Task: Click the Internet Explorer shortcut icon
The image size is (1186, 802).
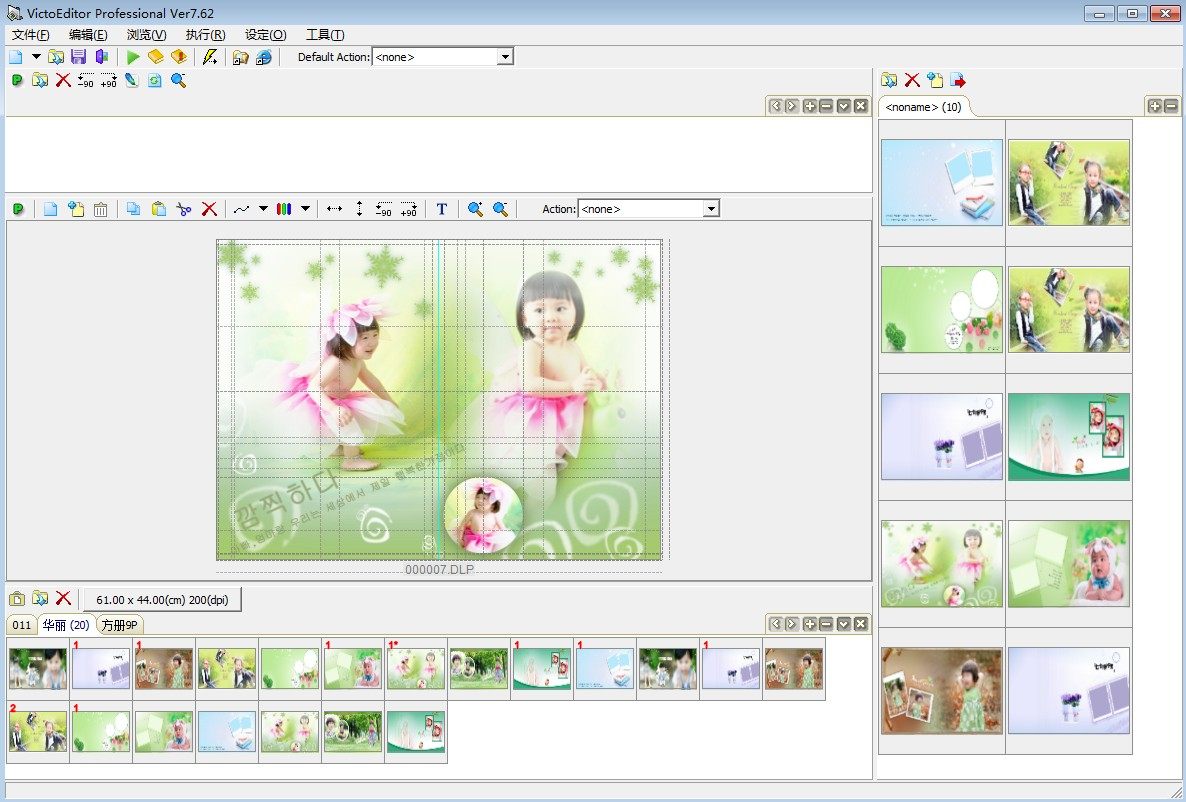Action: click(263, 57)
